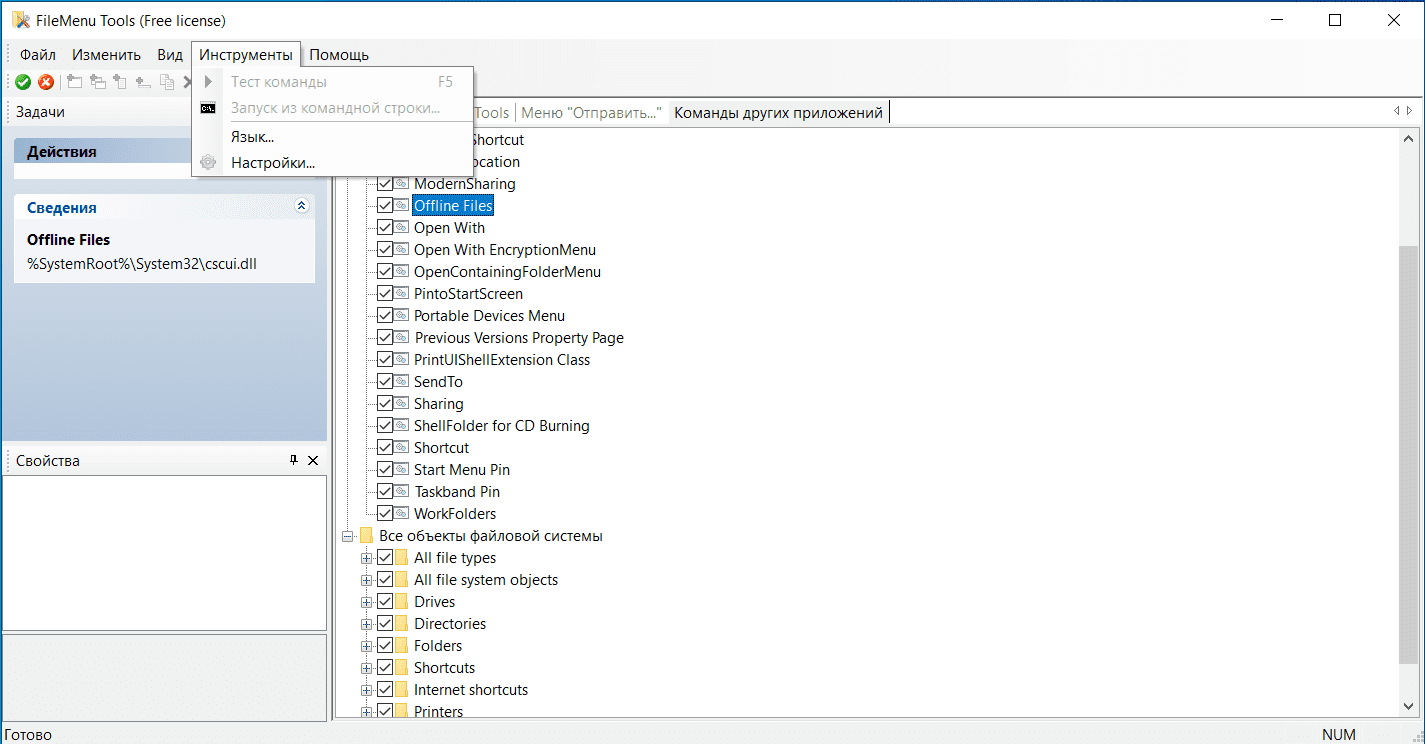Uncheck the Internet shortcuts checkbox
The height and width of the screenshot is (744, 1425).
[385, 690]
